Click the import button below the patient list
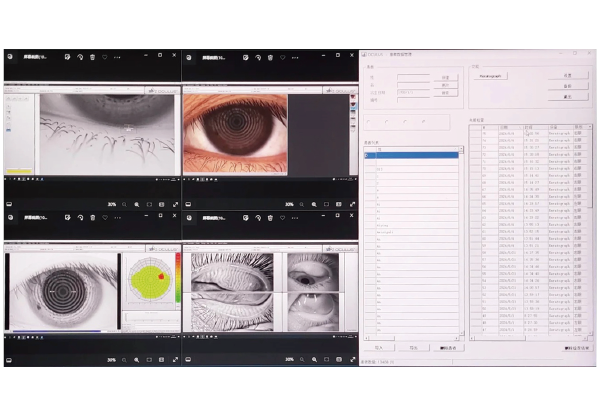The width and height of the screenshot is (600, 400). pyautogui.click(x=379, y=348)
